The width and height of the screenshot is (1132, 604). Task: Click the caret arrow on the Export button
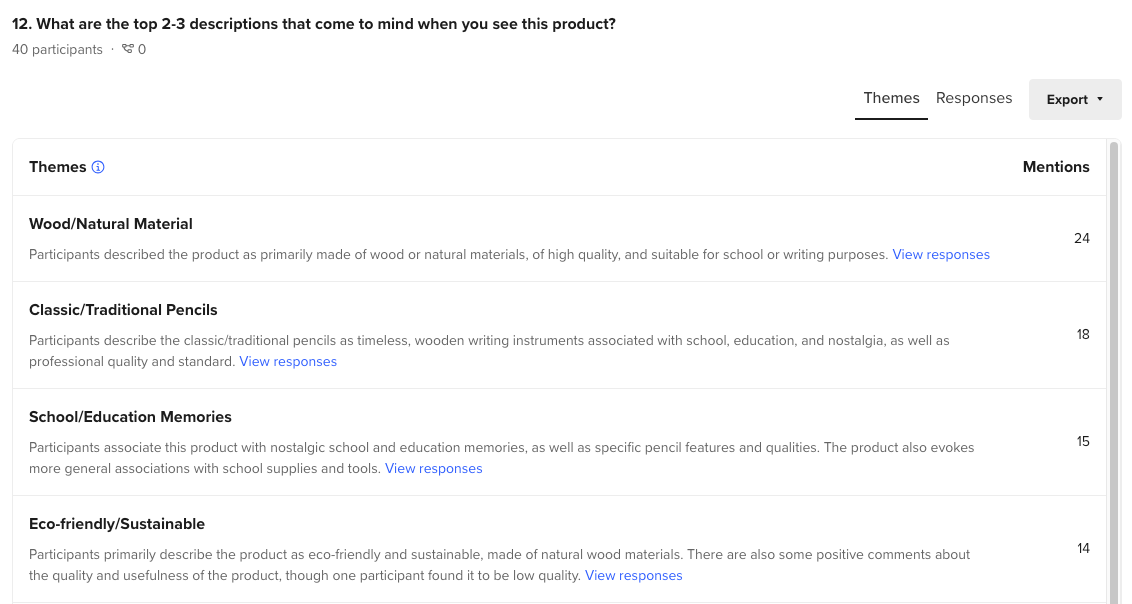(x=1098, y=99)
